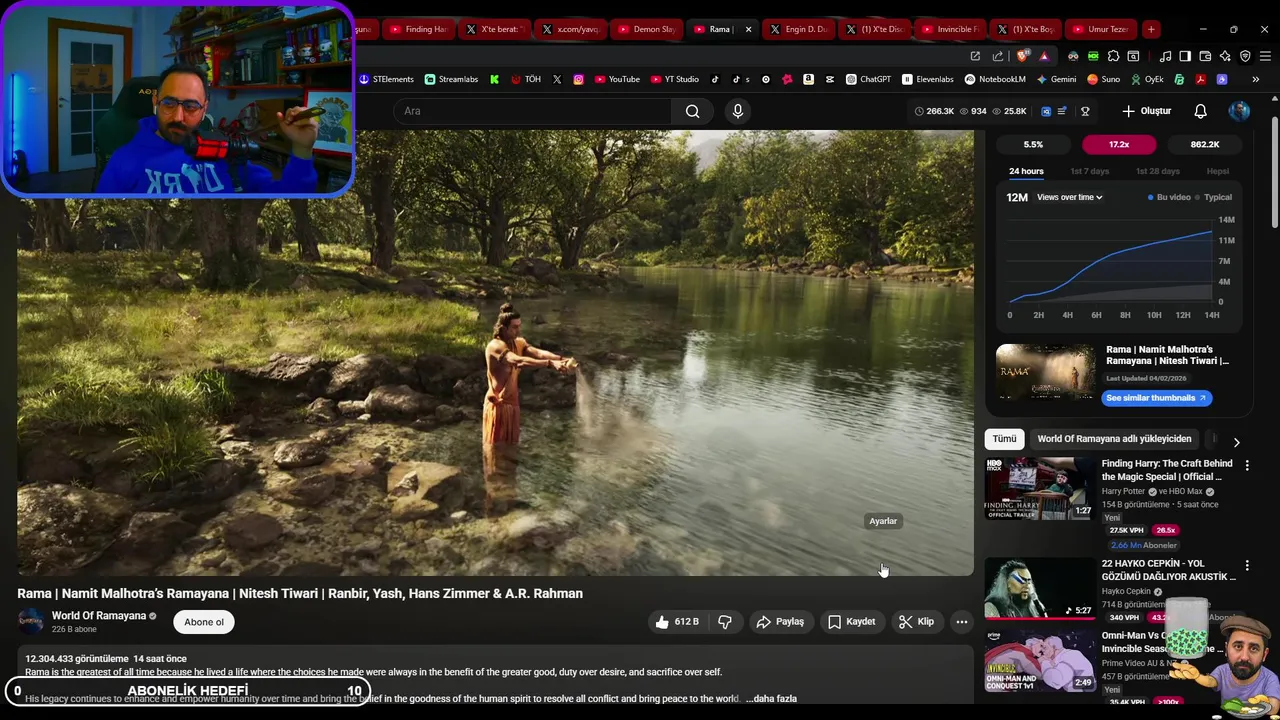Image resolution: width=1280 pixels, height=720 pixels.
Task: Open the ChatGPT bookmark
Action: 868,79
